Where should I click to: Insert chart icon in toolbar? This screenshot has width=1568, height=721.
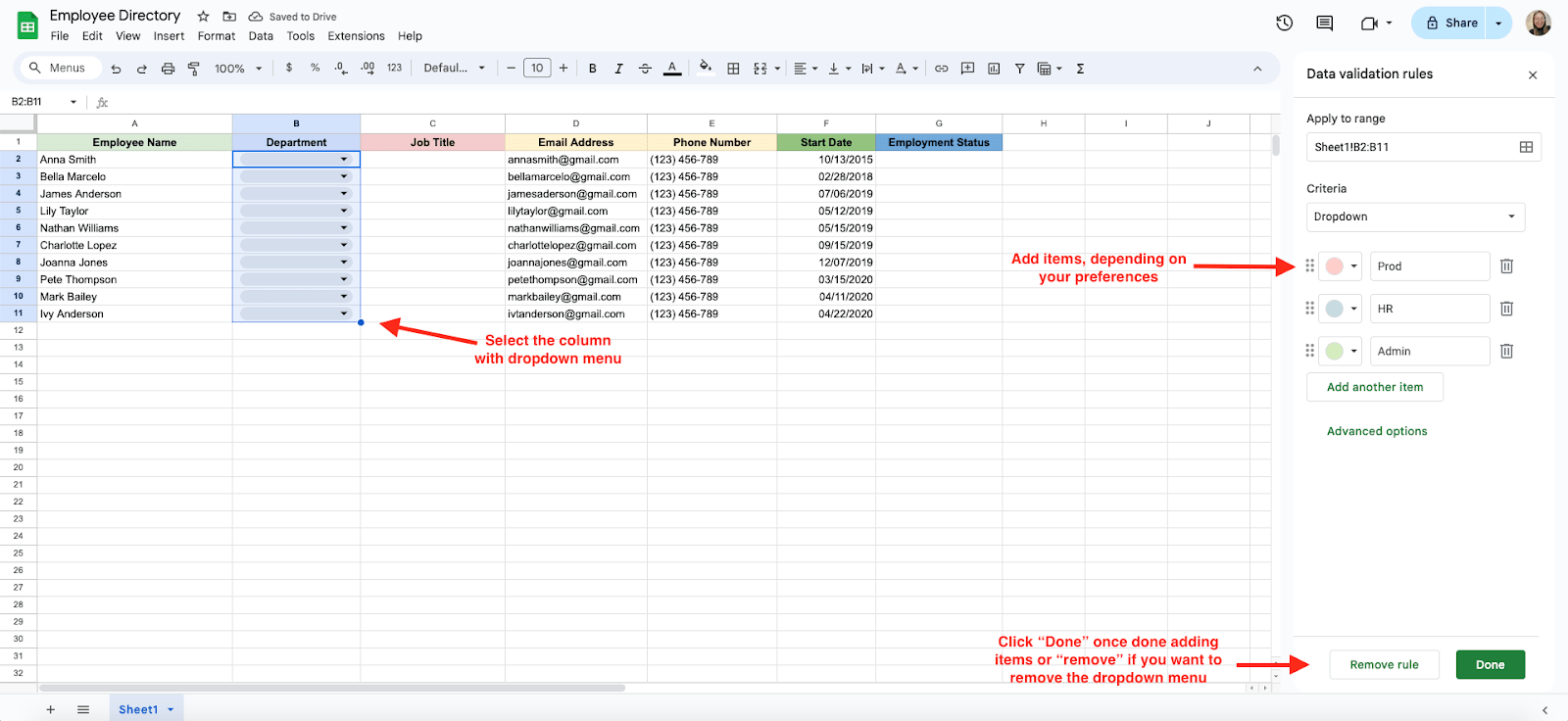pos(994,69)
